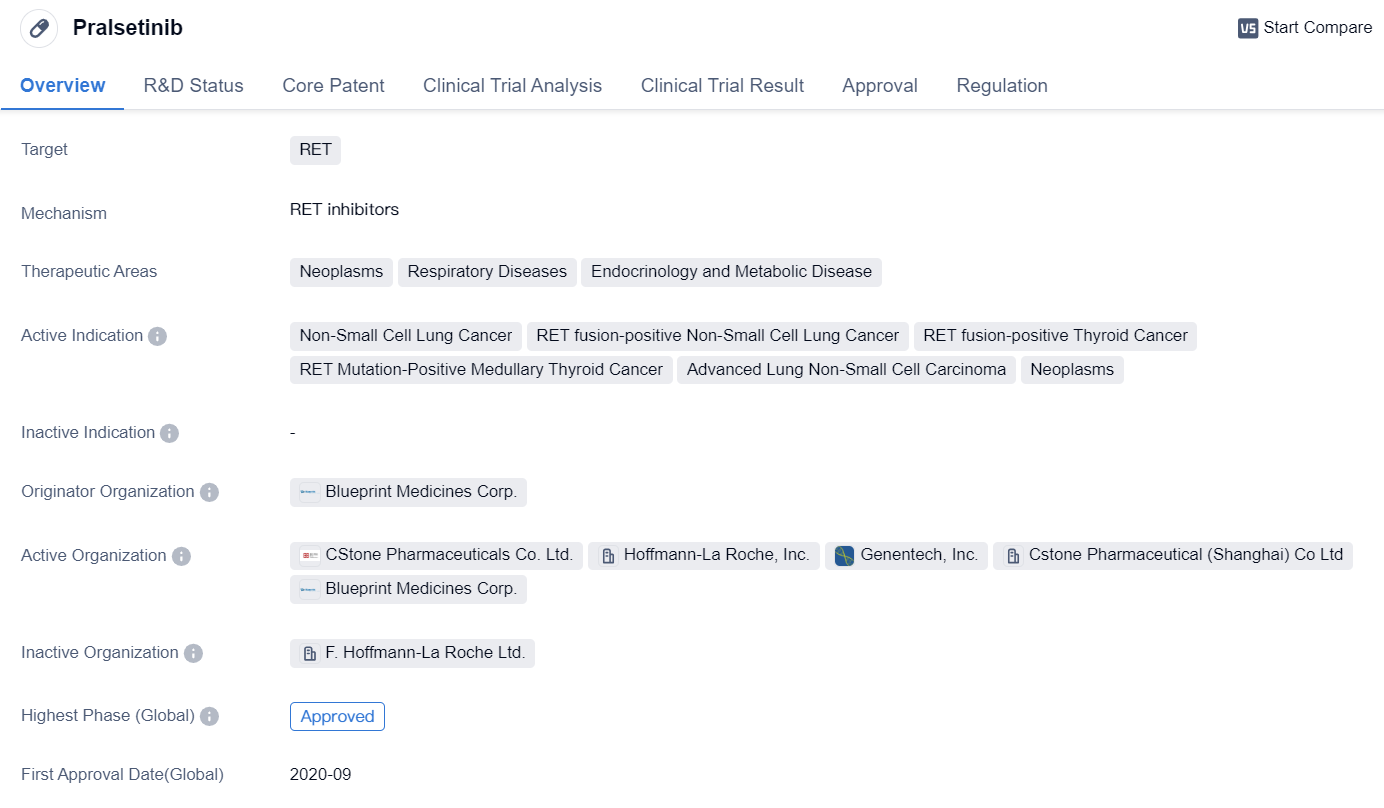
Task: Go to the Regulation tab
Action: pyautogui.click(x=1001, y=86)
